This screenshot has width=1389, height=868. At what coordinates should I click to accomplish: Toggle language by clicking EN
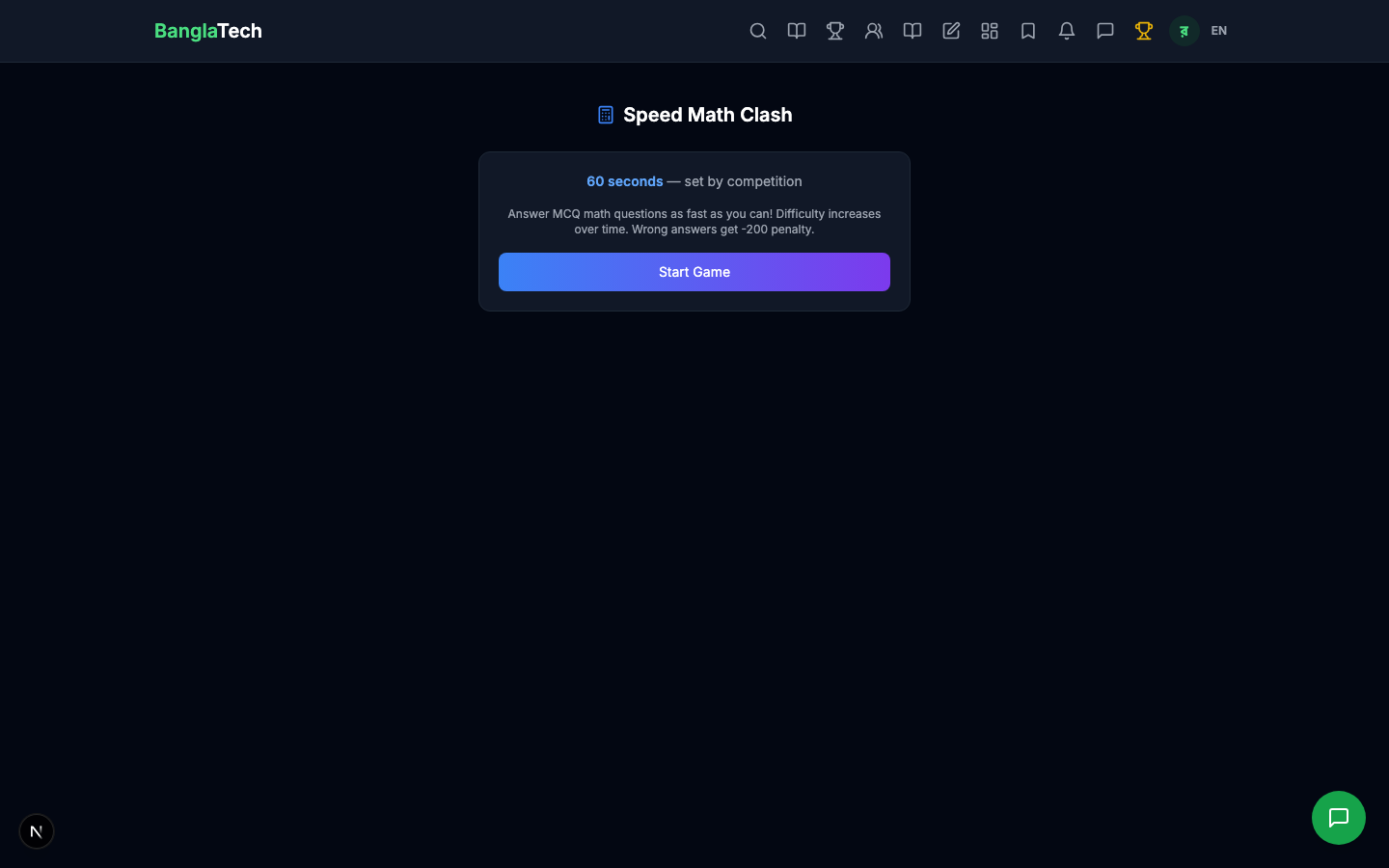(1218, 31)
